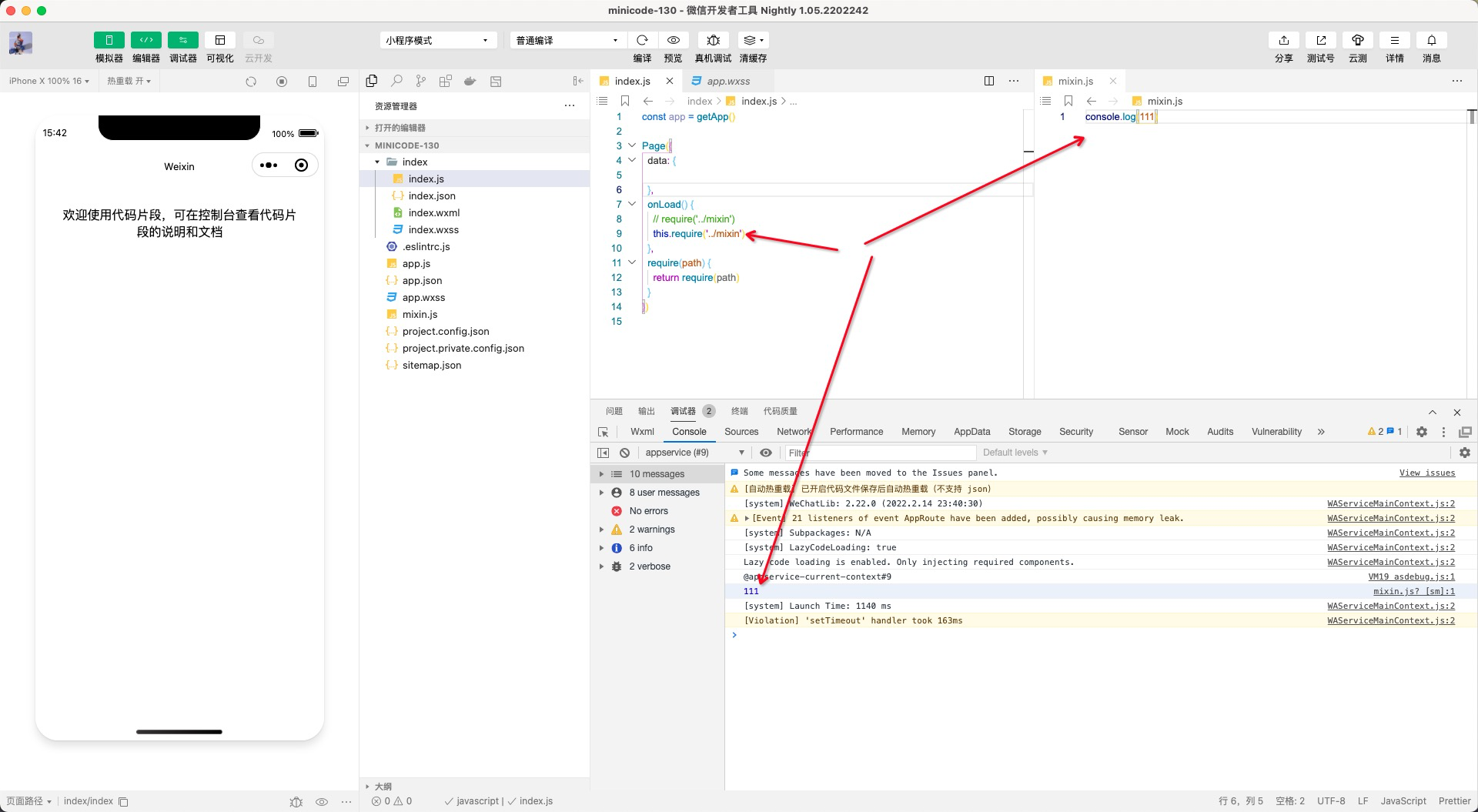This screenshot has height=812, width=1478.
Task: Switch to the 问题 panel tab
Action: coord(614,411)
